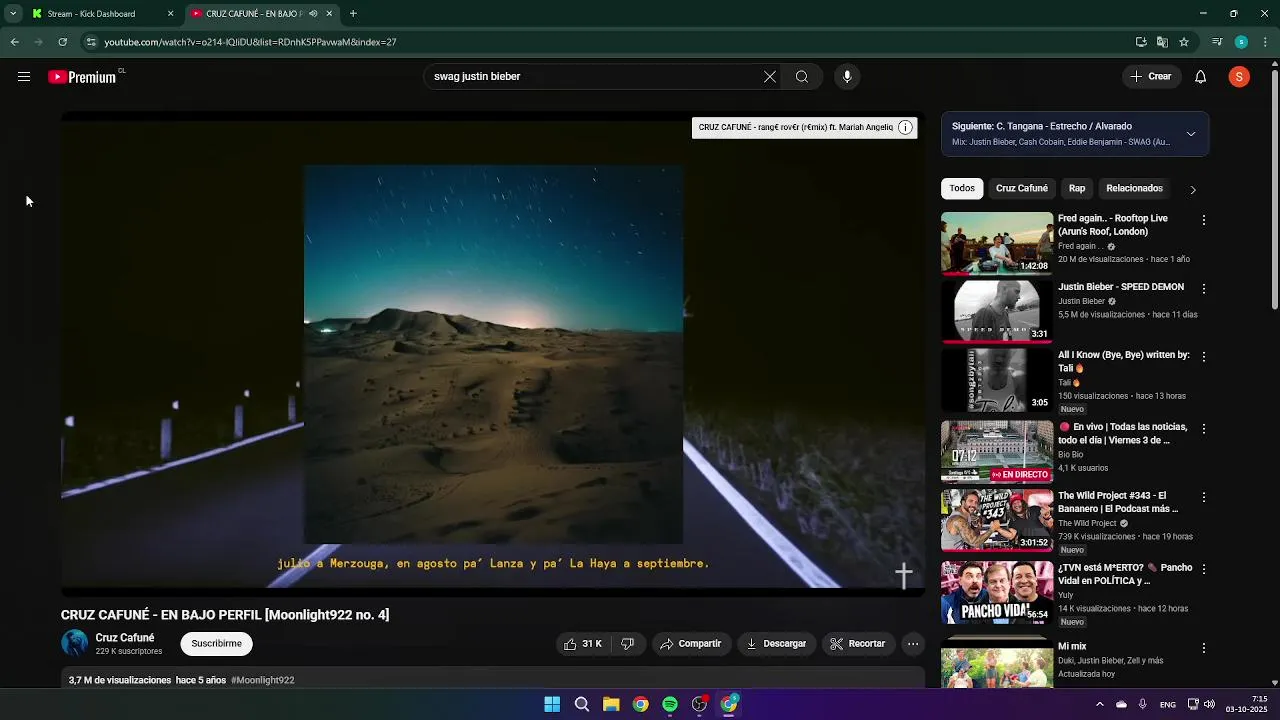Viewport: 1280px width, 720px height.
Task: Open the Windows Start menu
Action: tap(552, 704)
